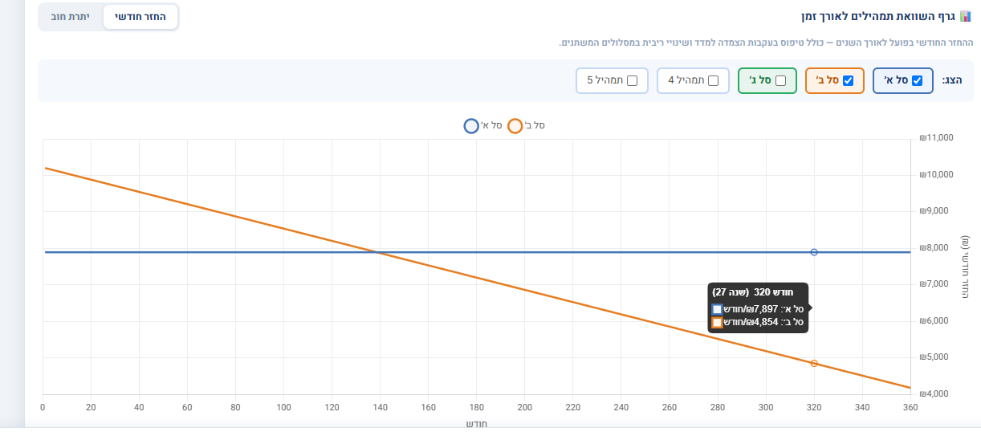Screen dimensions: 981x432
Task: Click the blue horizontal line near month 60
Action: [x=187, y=252]
